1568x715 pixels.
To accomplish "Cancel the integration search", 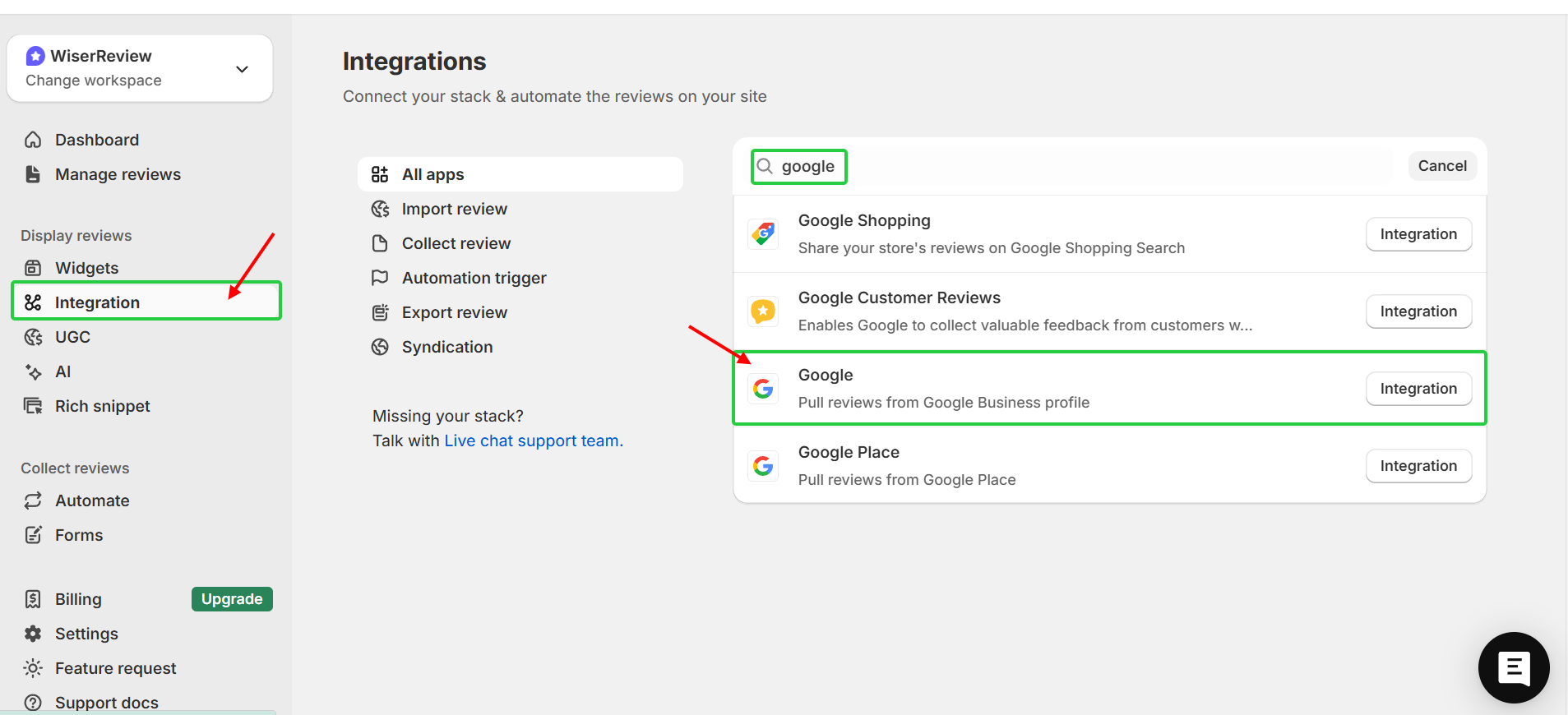I will pos(1441,166).
